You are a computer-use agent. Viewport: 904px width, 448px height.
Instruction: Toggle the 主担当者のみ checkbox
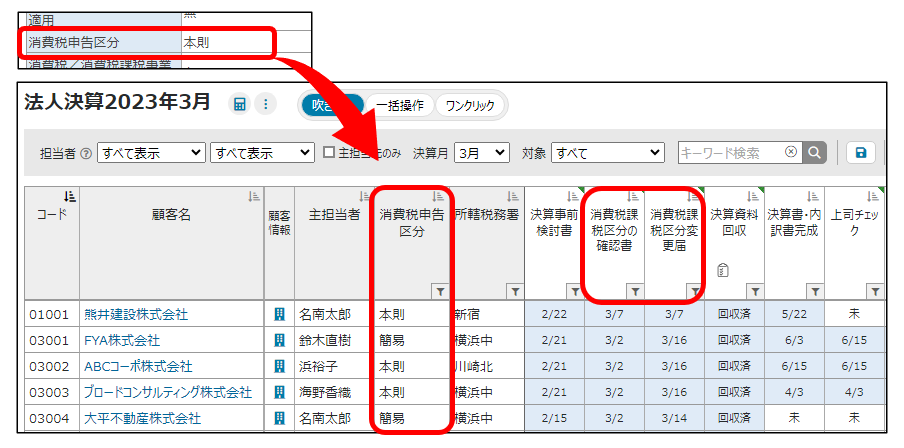(329, 153)
